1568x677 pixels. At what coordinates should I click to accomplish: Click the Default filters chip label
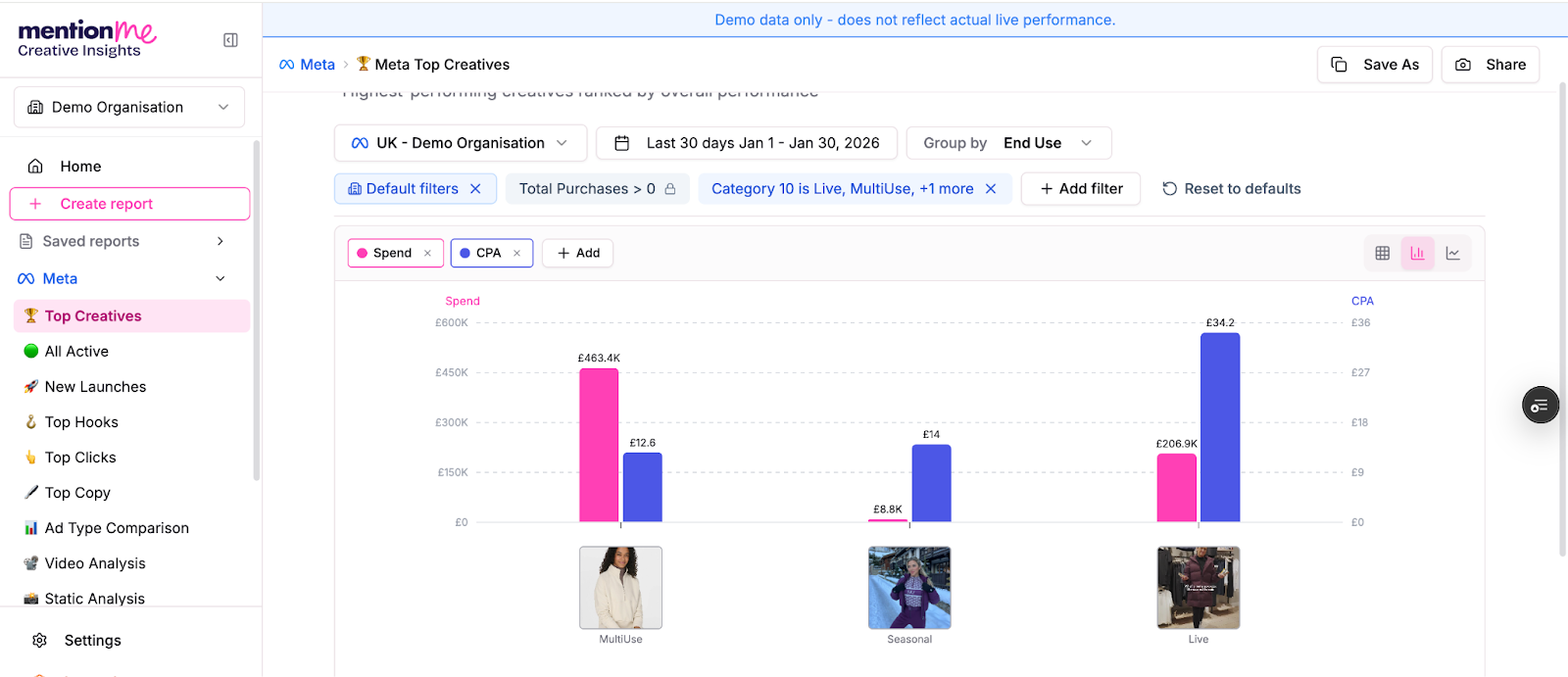[412, 189]
